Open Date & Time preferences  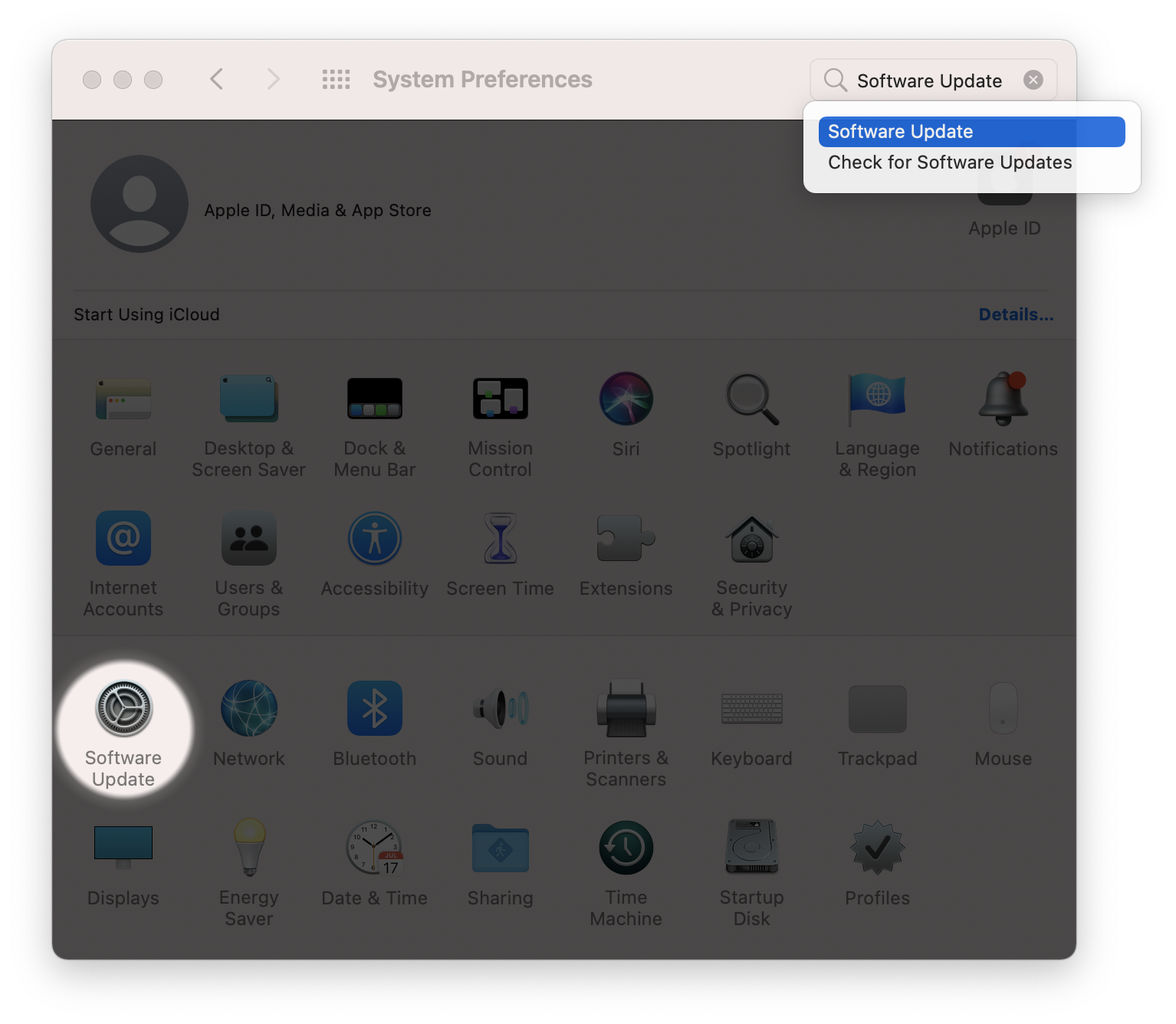374,864
